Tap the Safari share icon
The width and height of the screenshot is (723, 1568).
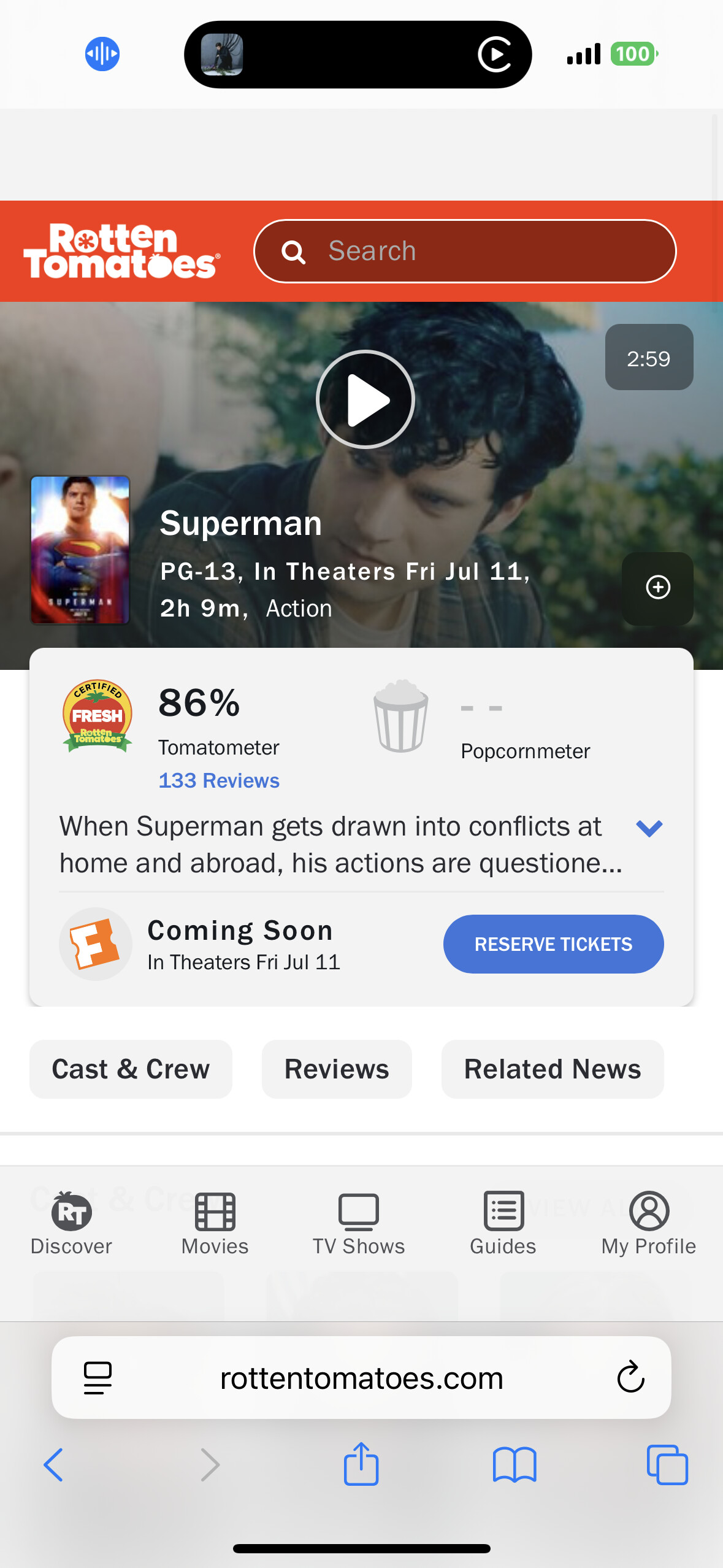[361, 1464]
